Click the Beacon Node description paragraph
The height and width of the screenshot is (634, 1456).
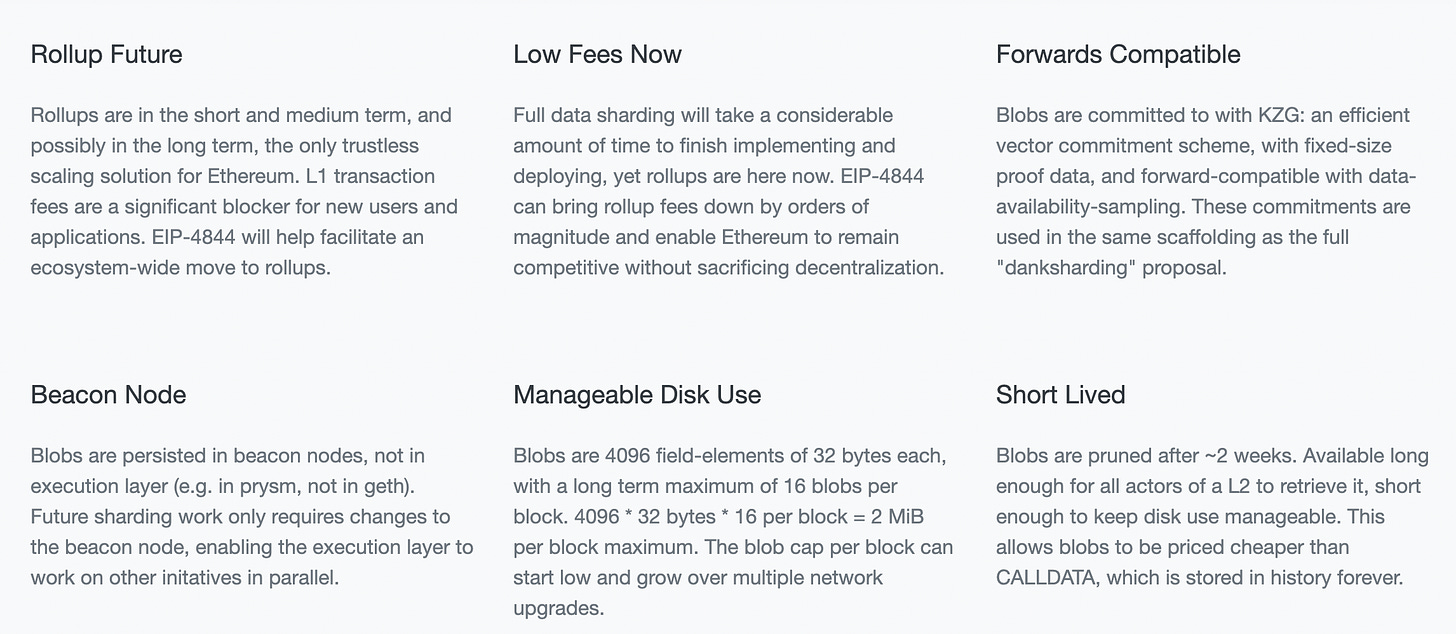point(252,516)
